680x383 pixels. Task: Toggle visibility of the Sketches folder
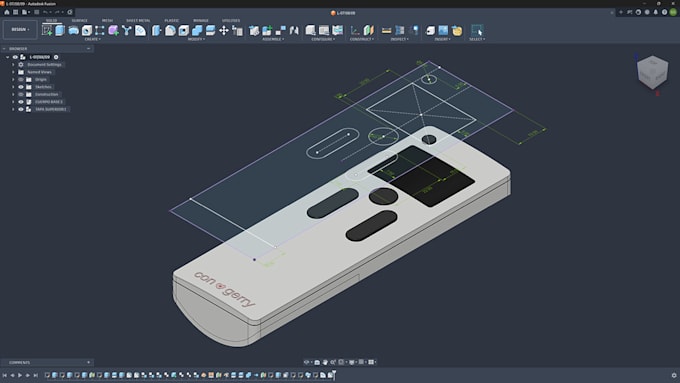coord(21,87)
